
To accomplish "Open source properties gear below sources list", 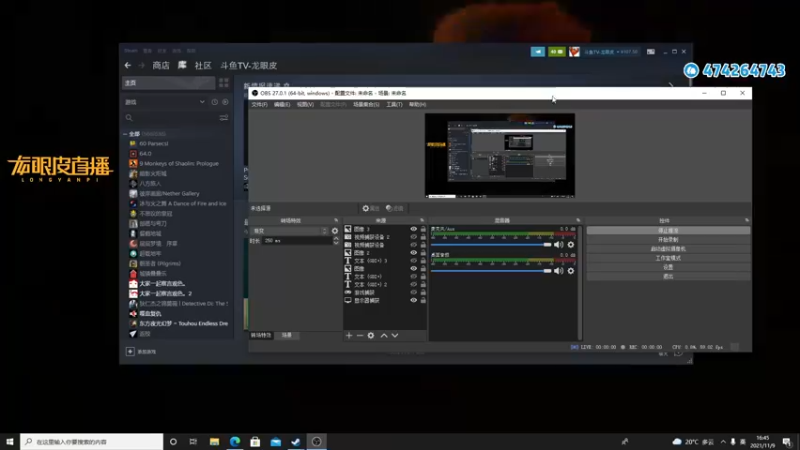I will tap(371, 335).
